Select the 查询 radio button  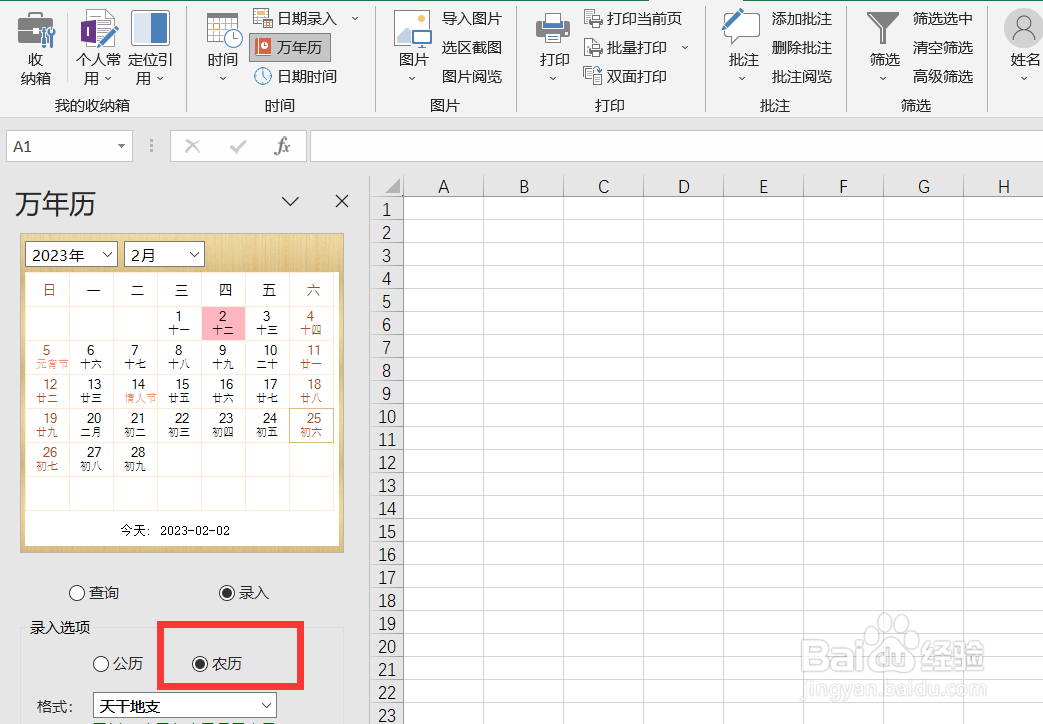pos(77,593)
